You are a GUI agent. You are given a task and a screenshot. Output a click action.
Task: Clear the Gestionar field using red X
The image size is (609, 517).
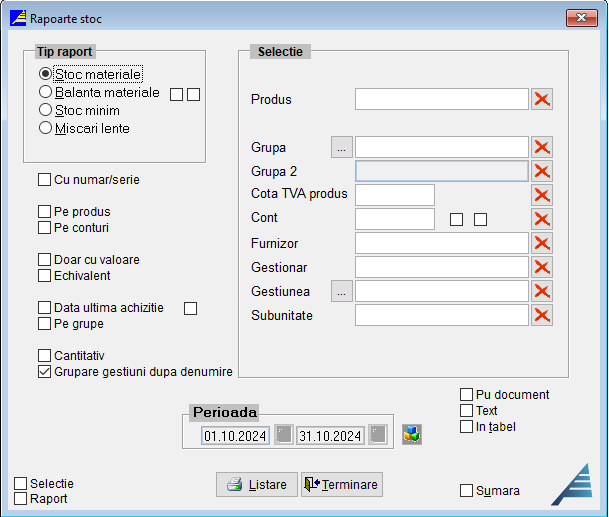pyautogui.click(x=542, y=267)
